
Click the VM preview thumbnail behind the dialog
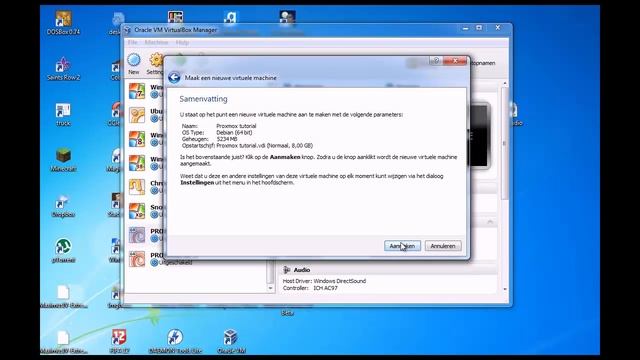click(479, 136)
